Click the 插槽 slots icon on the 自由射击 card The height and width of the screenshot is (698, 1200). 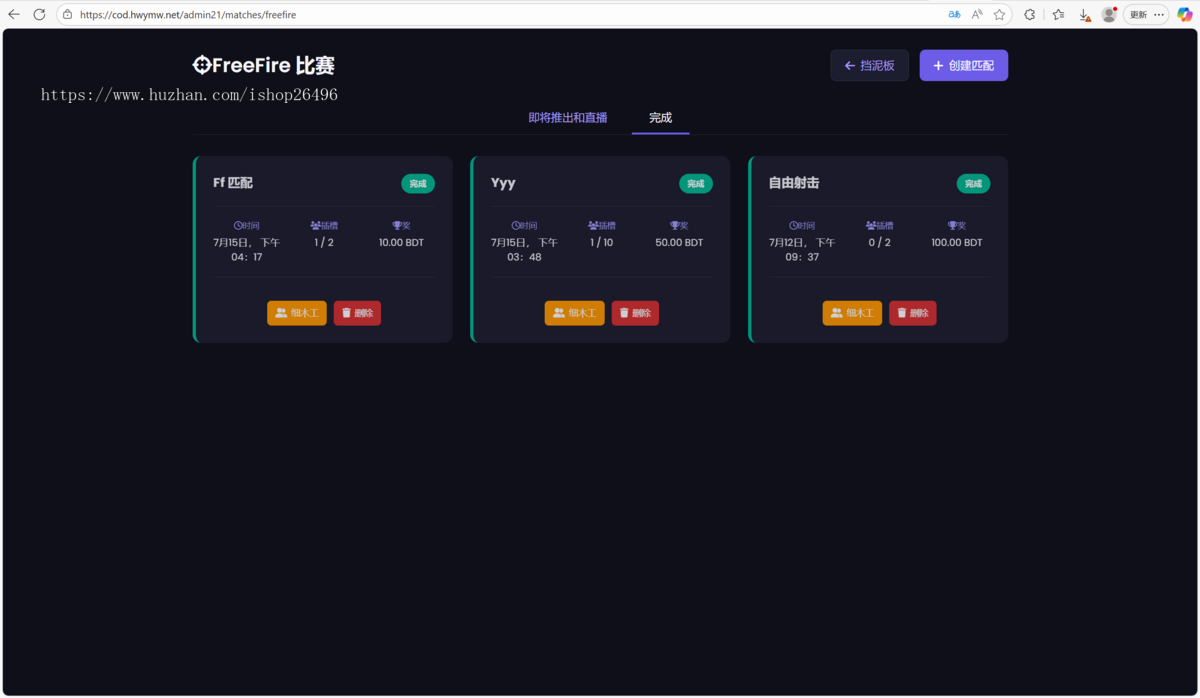point(870,225)
